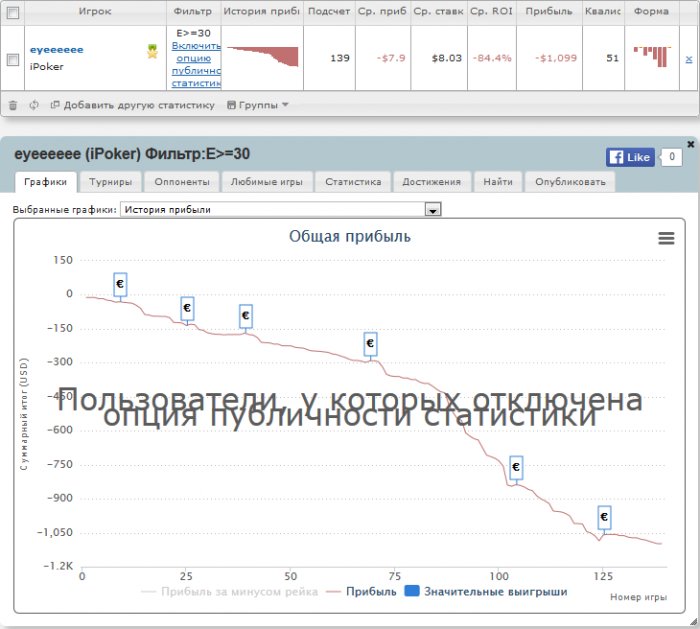
Task: Switch to the Опубликовать tab
Action: (x=571, y=182)
